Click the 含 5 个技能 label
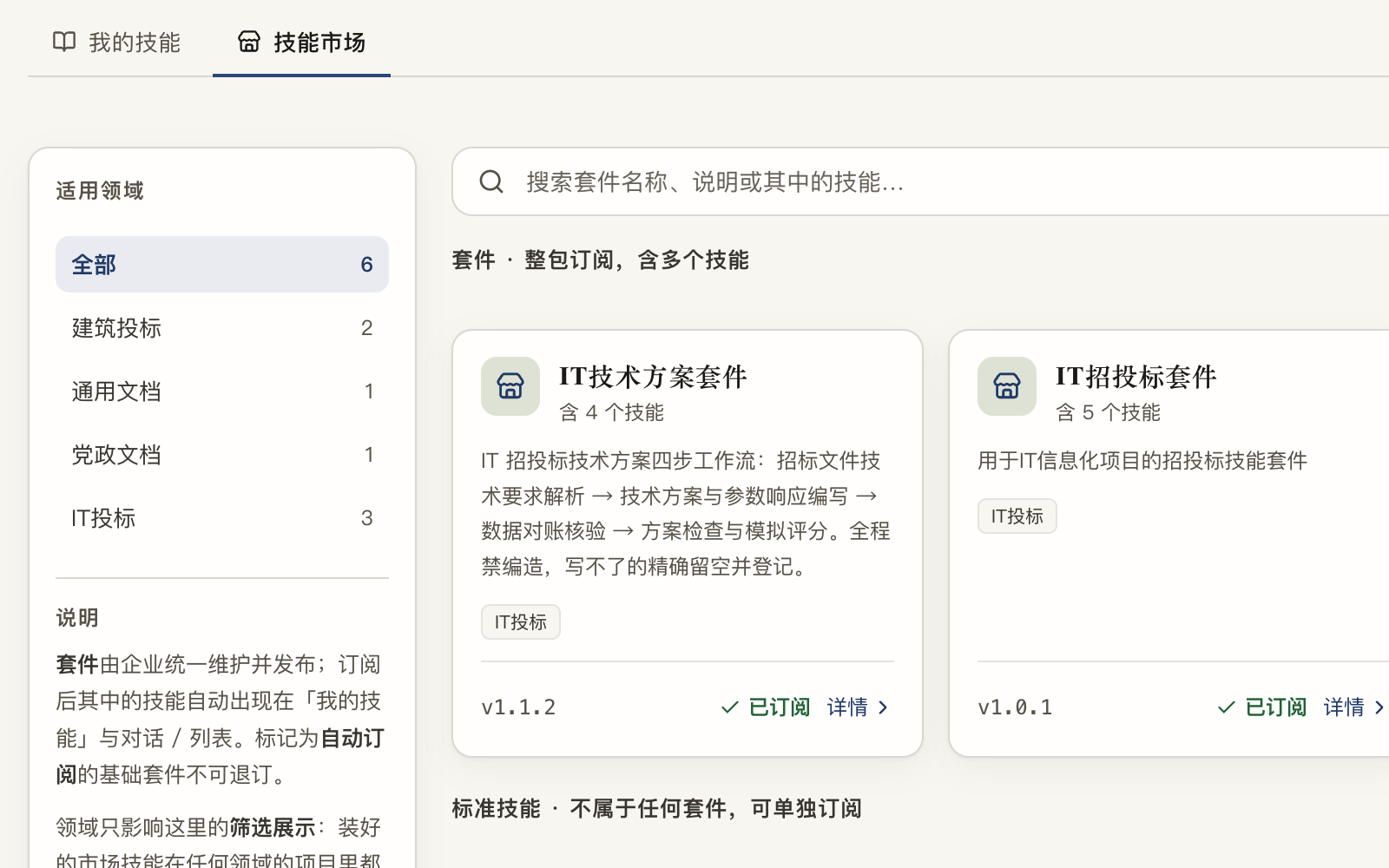This screenshot has width=1389, height=868. [1108, 412]
